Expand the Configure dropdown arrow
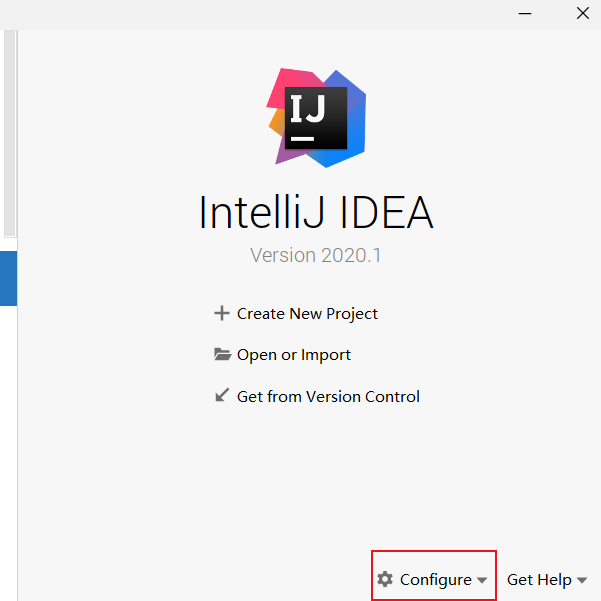This screenshot has height=601, width=601. pyautogui.click(x=482, y=580)
